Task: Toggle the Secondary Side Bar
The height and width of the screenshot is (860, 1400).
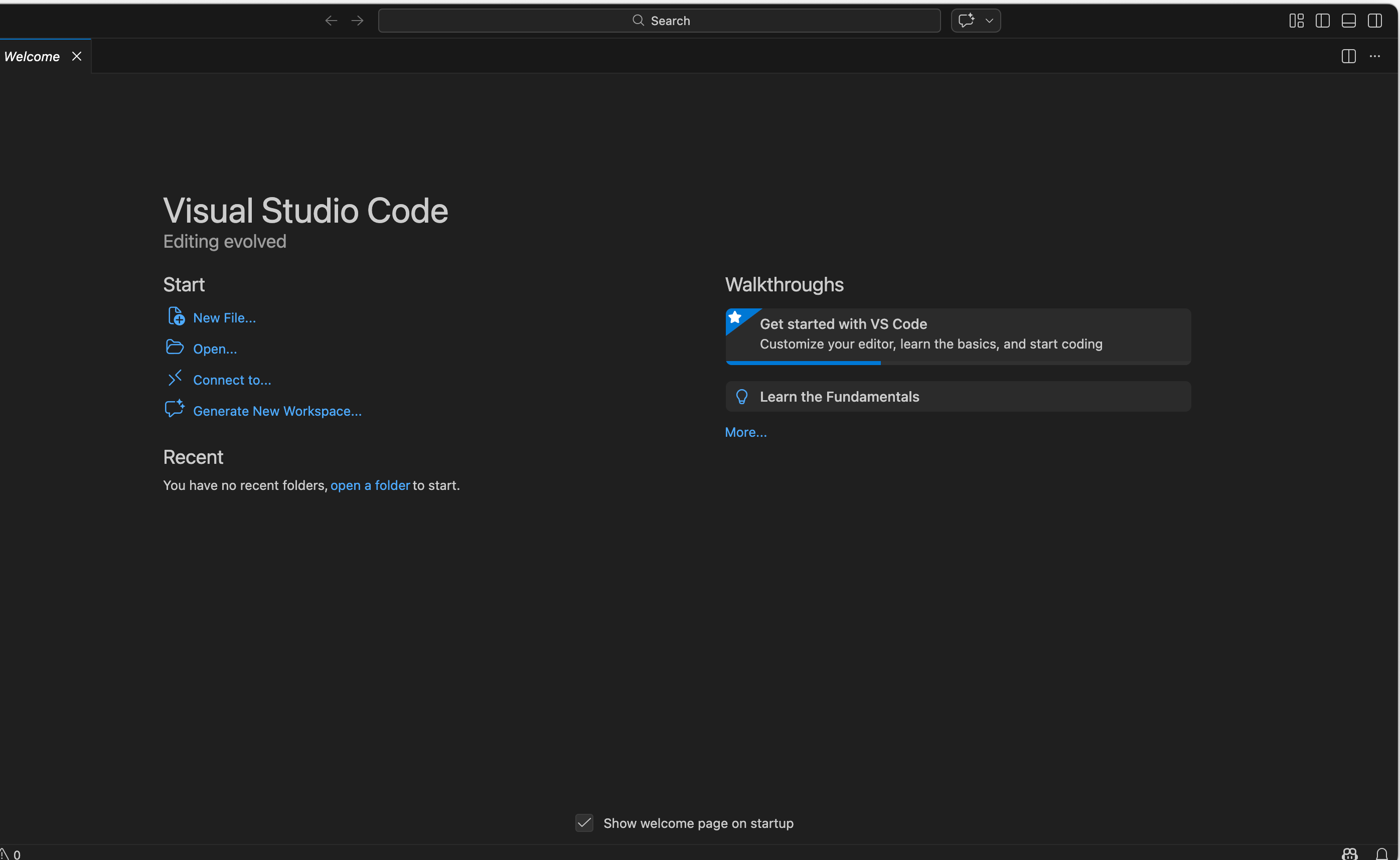Action: tap(1375, 21)
